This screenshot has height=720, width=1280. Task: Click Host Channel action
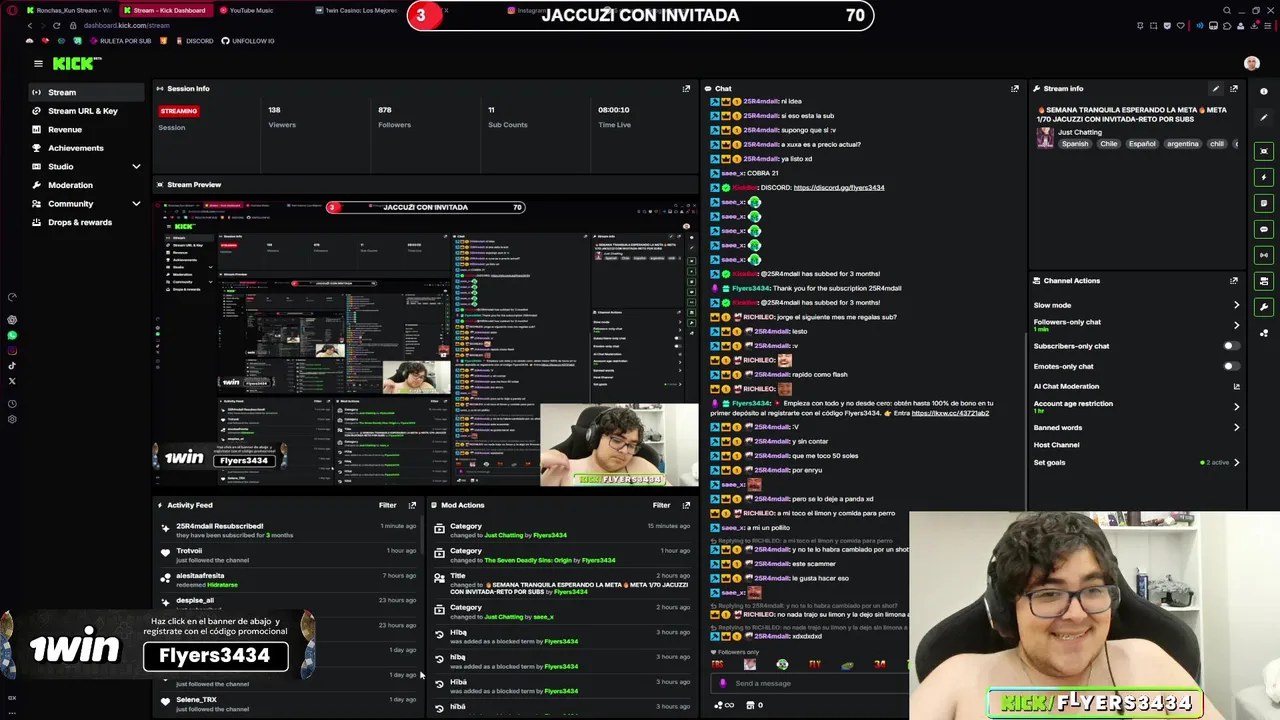(1056, 445)
